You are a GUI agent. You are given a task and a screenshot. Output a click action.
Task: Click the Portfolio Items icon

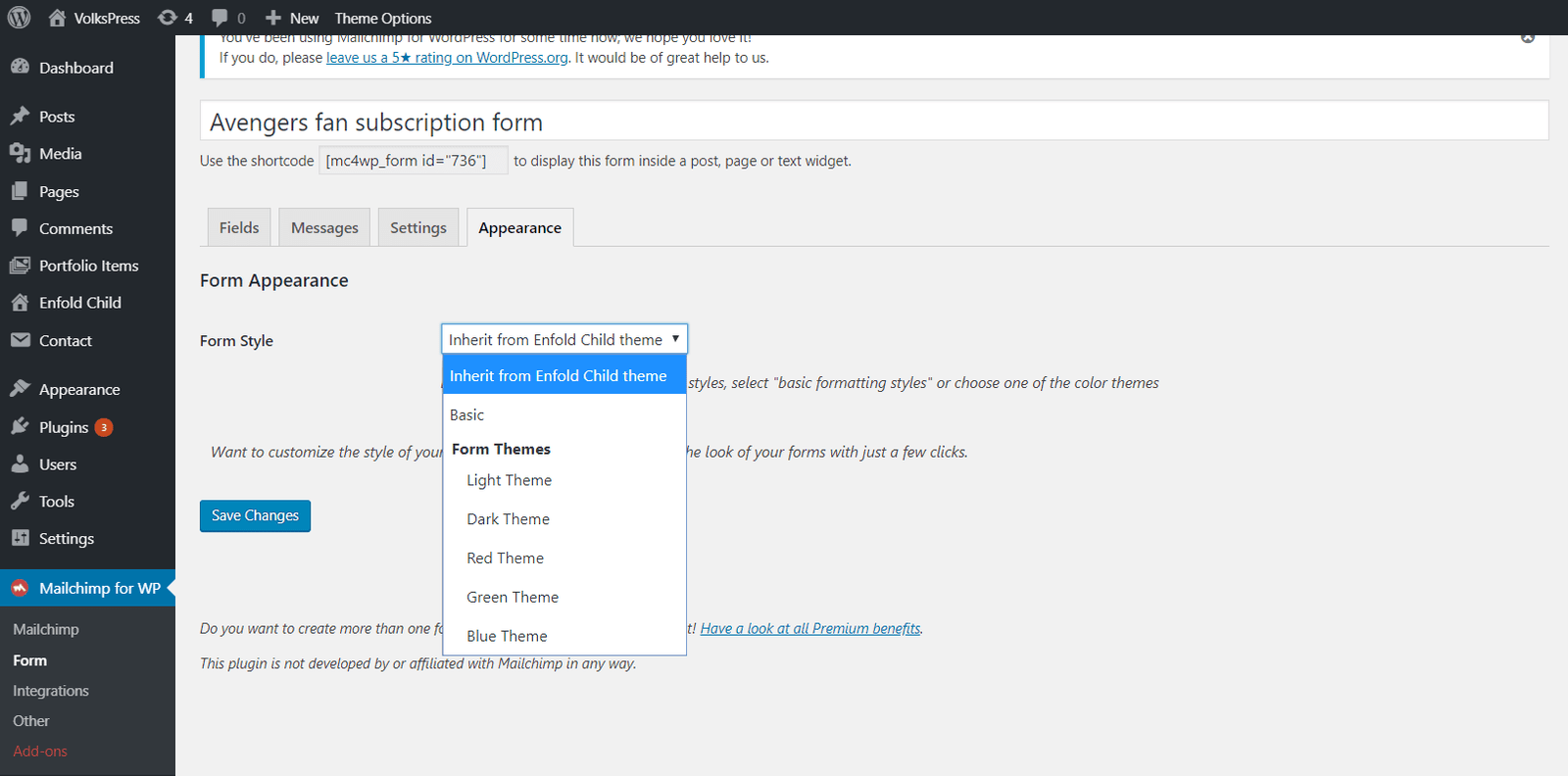pyautogui.click(x=20, y=265)
